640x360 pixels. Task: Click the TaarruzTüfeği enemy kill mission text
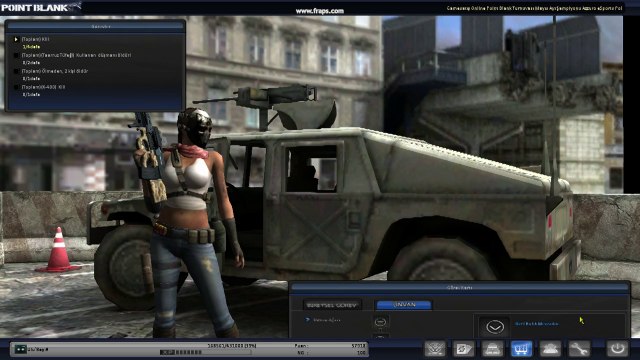(x=76, y=55)
